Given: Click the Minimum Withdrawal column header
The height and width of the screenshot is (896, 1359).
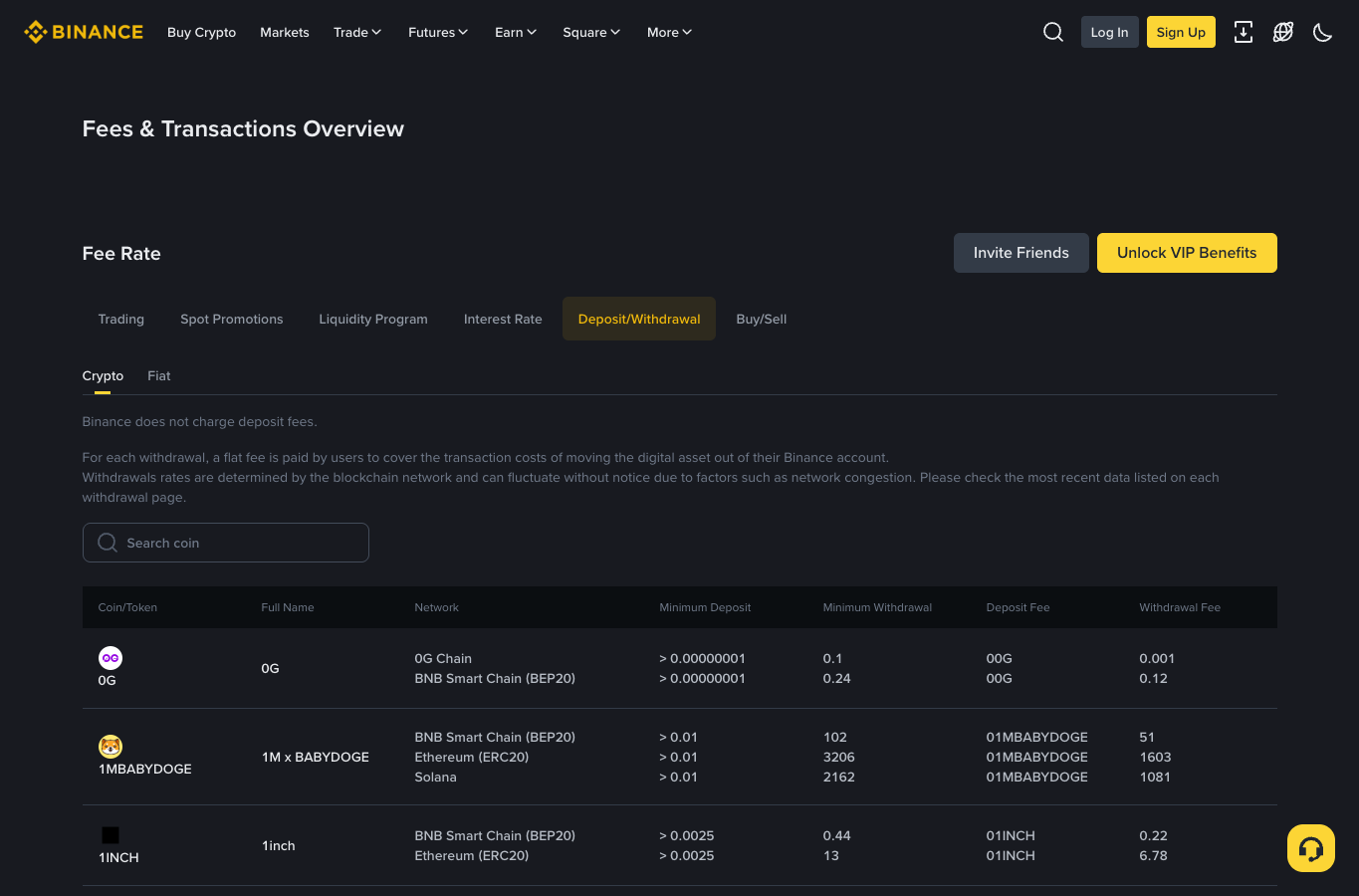Looking at the screenshot, I should (x=877, y=607).
